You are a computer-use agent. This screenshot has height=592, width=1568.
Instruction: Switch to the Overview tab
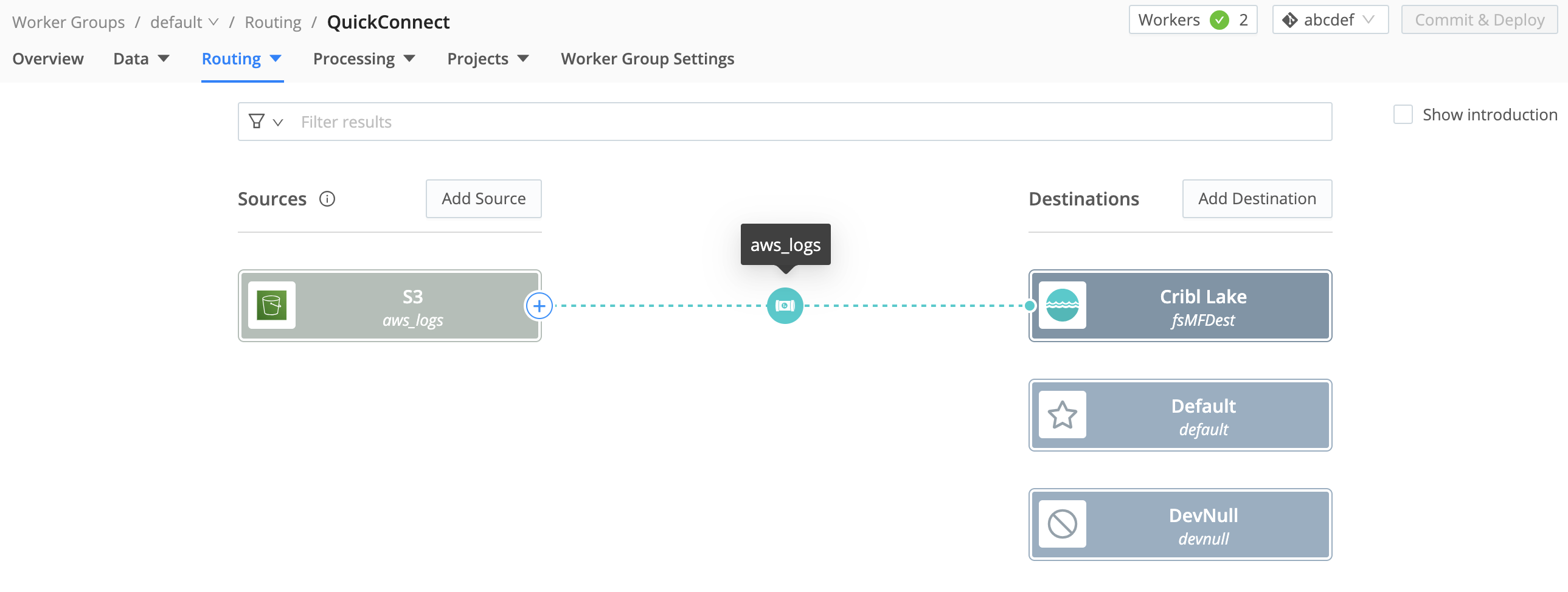[x=47, y=58]
